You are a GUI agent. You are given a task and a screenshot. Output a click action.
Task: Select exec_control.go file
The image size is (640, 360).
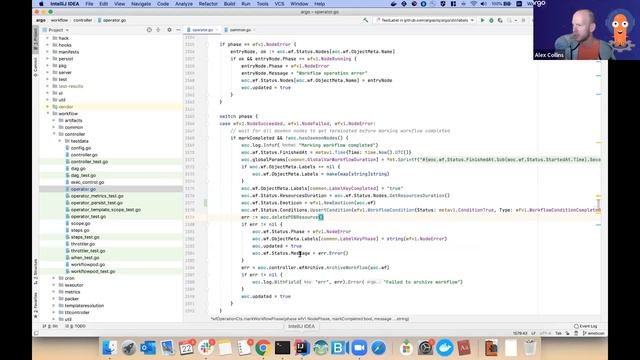pyautogui.click(x=87, y=182)
